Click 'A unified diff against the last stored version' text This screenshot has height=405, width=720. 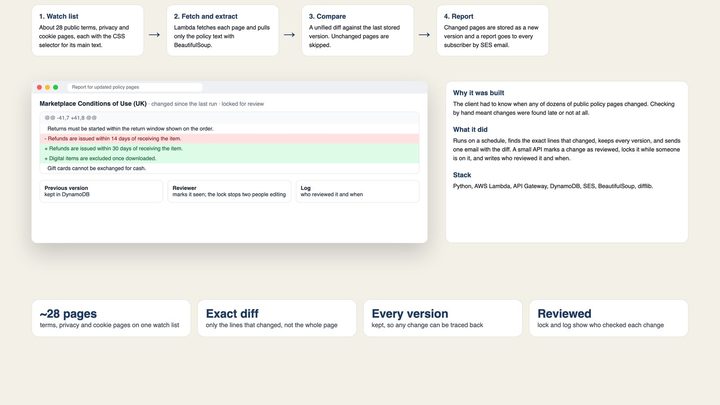pos(354,36)
